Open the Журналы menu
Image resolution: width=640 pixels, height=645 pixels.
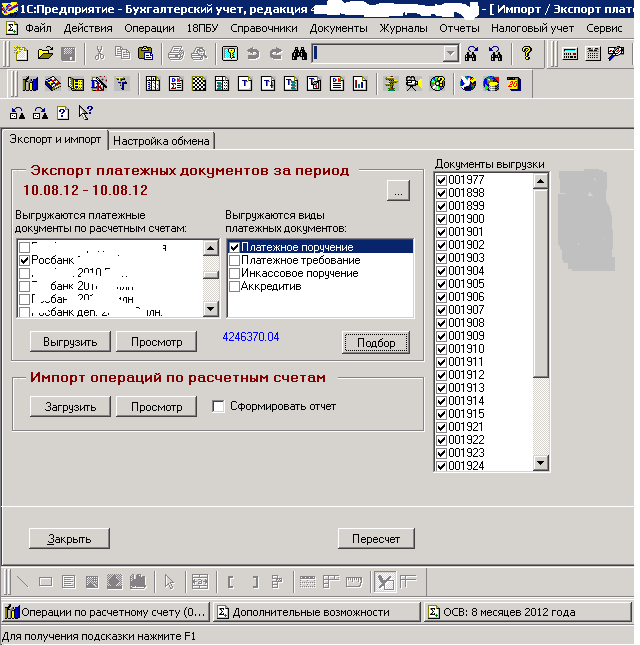coord(403,28)
